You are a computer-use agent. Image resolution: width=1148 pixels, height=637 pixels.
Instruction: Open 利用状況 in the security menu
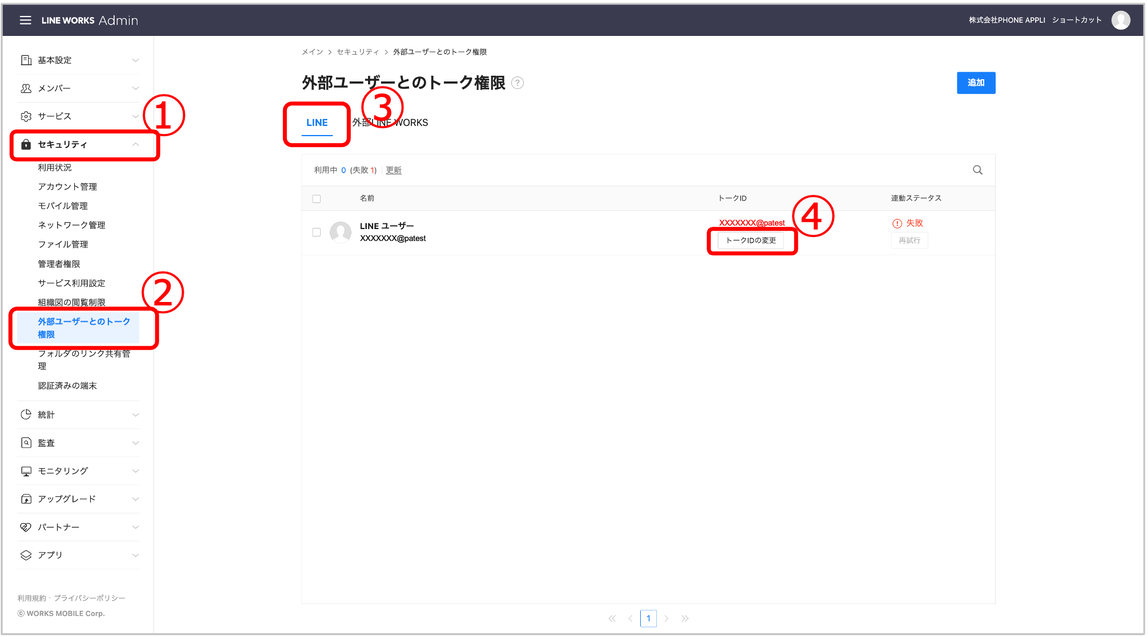click(55, 168)
